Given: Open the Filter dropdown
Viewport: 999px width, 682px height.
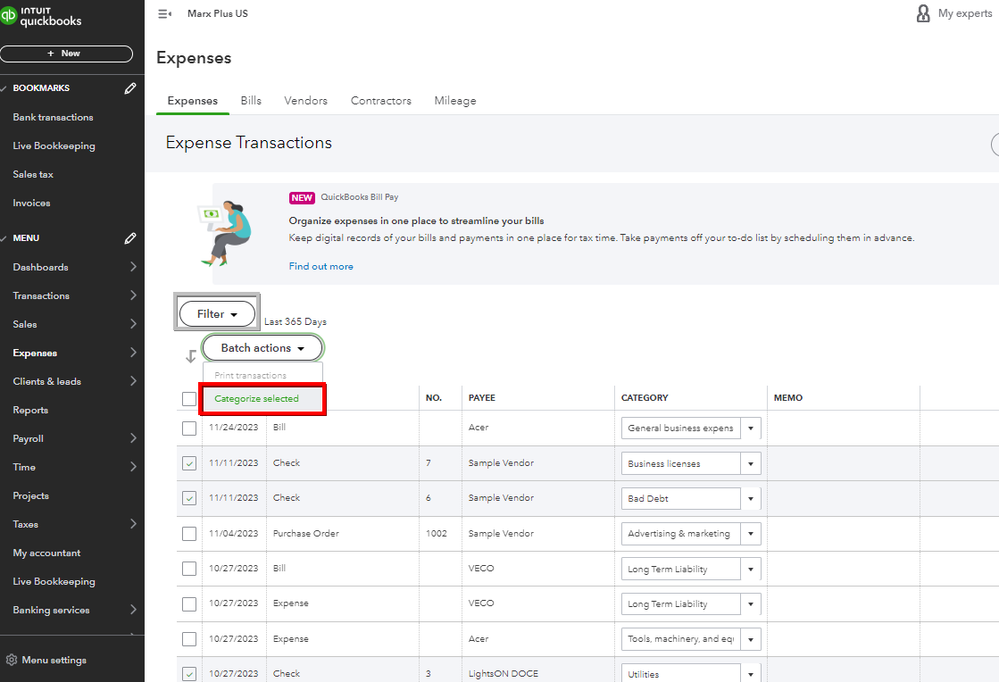Looking at the screenshot, I should (217, 314).
